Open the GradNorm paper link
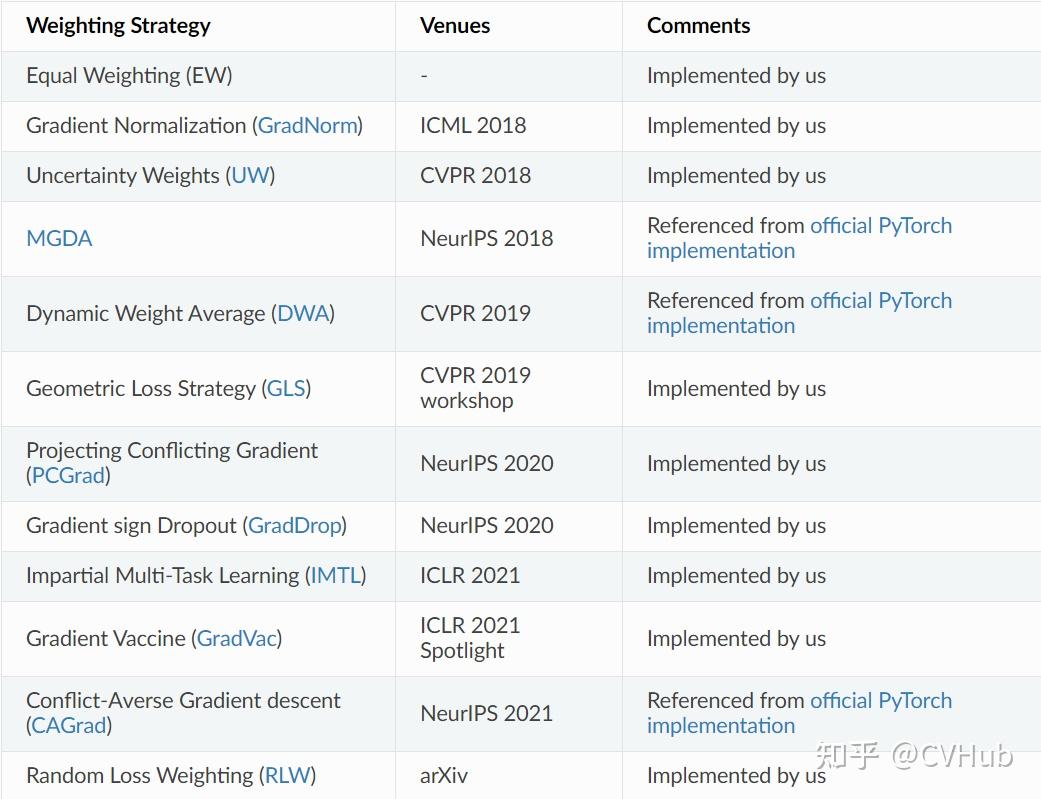The width and height of the screenshot is (1041, 799). 307,126
